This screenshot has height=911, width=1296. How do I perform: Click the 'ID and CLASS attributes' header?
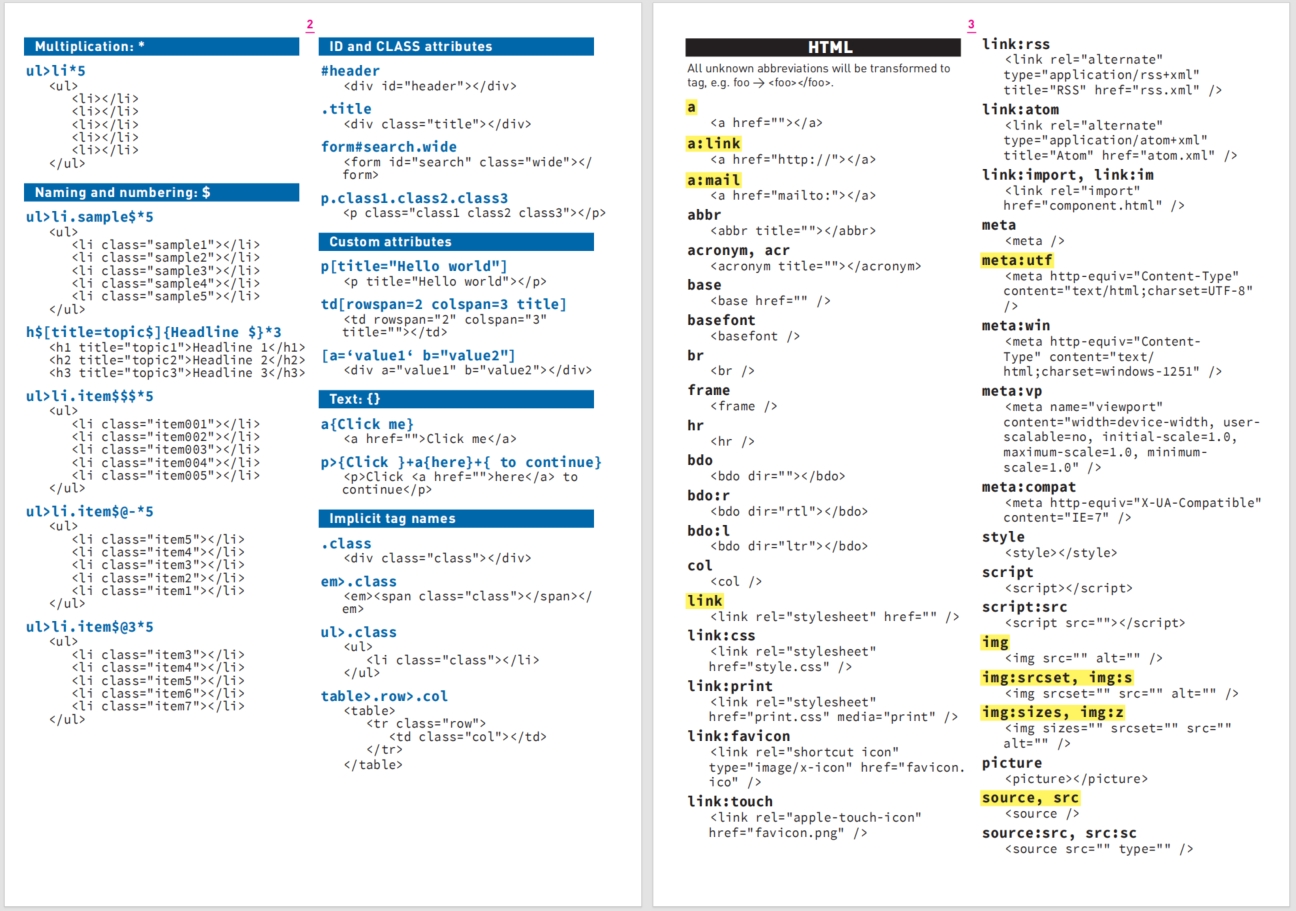coord(456,47)
